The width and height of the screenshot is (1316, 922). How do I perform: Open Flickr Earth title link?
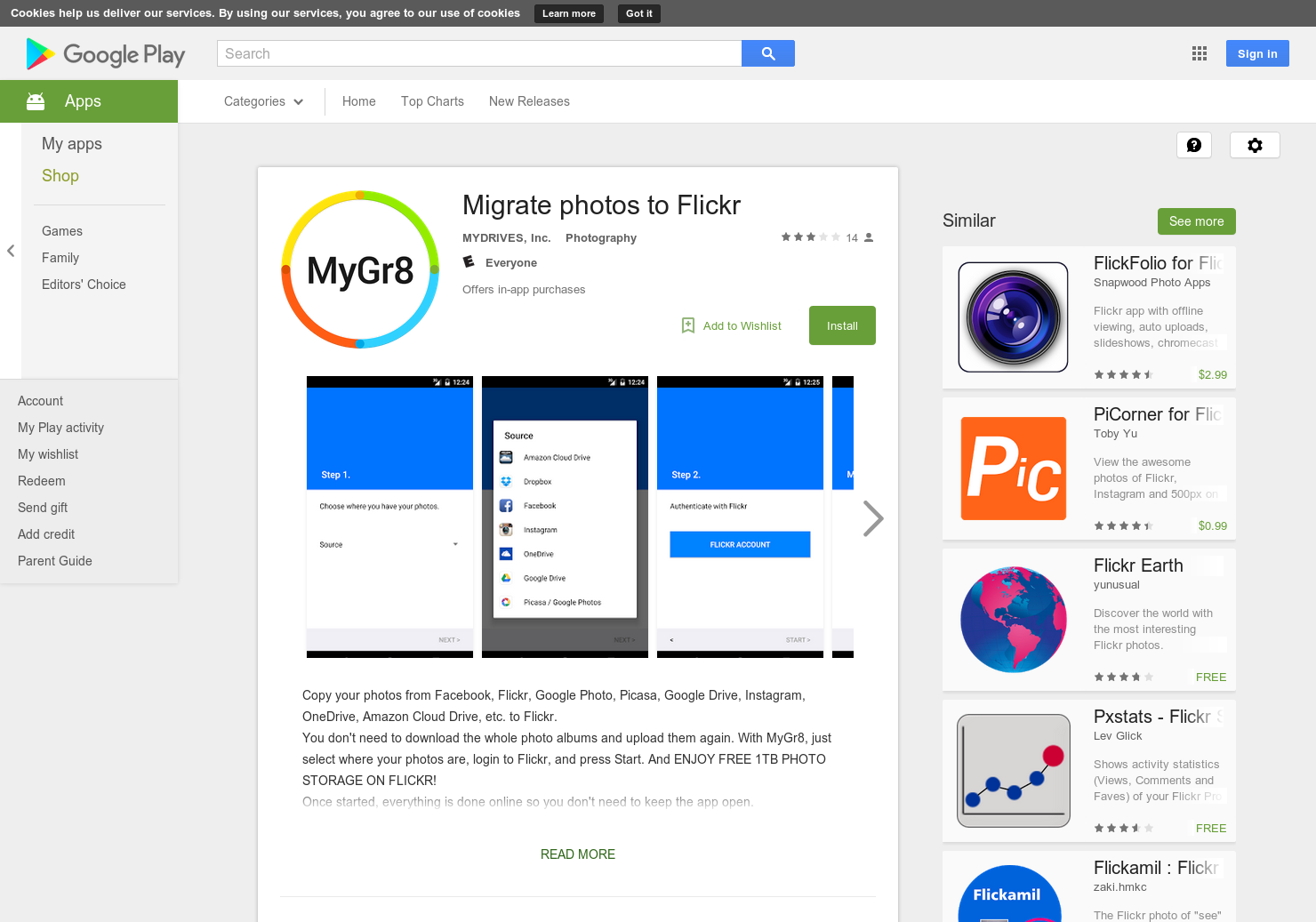(x=1138, y=565)
